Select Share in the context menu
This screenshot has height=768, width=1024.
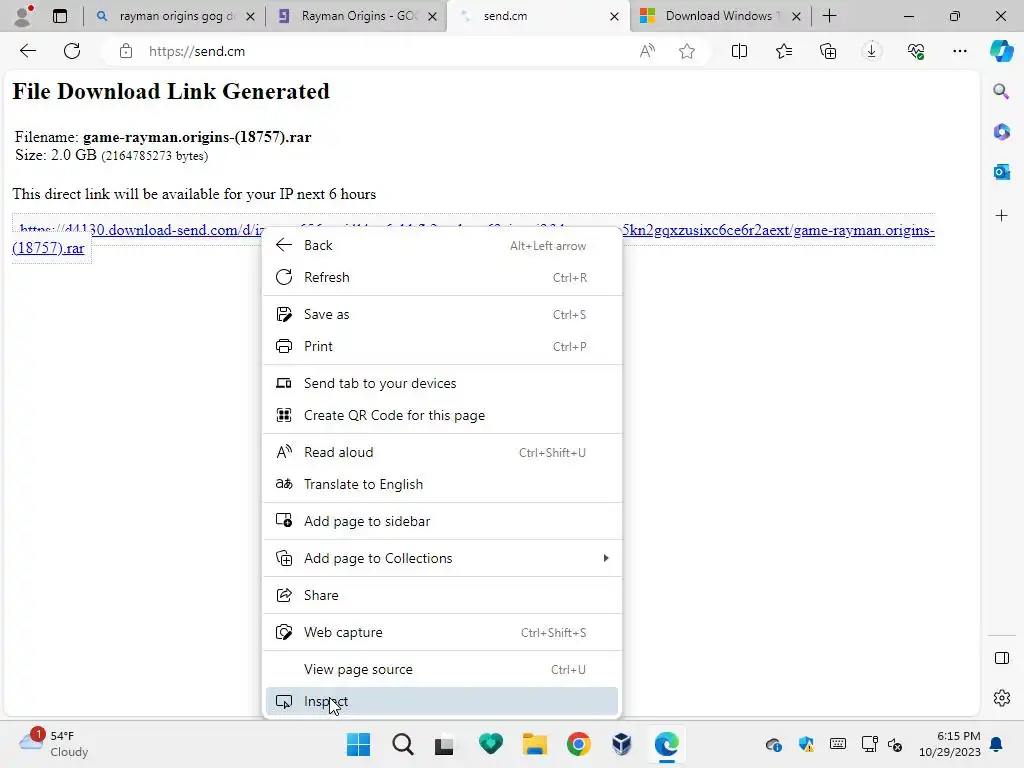tap(442, 595)
